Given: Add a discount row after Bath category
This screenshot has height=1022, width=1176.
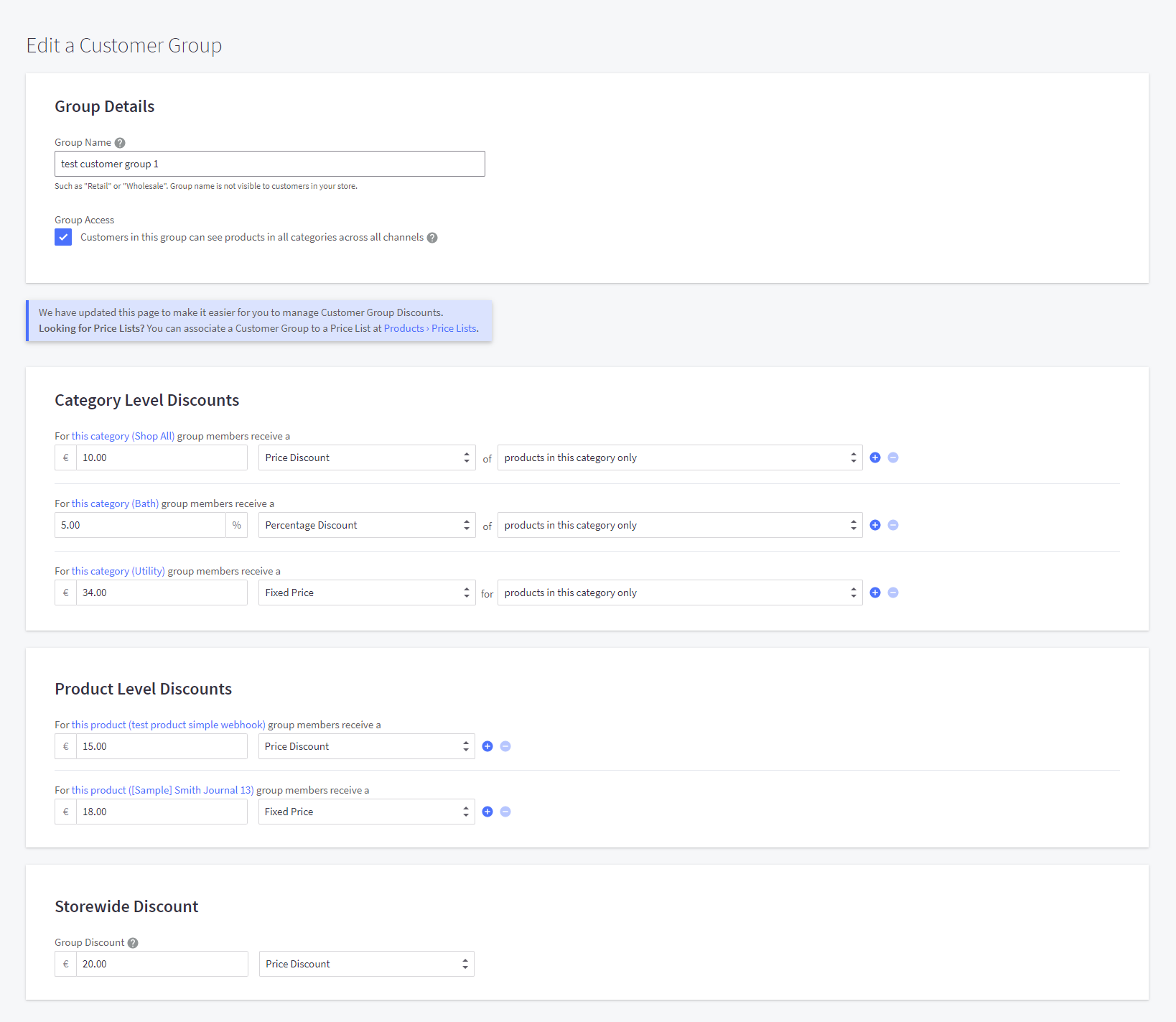Looking at the screenshot, I should 875,525.
